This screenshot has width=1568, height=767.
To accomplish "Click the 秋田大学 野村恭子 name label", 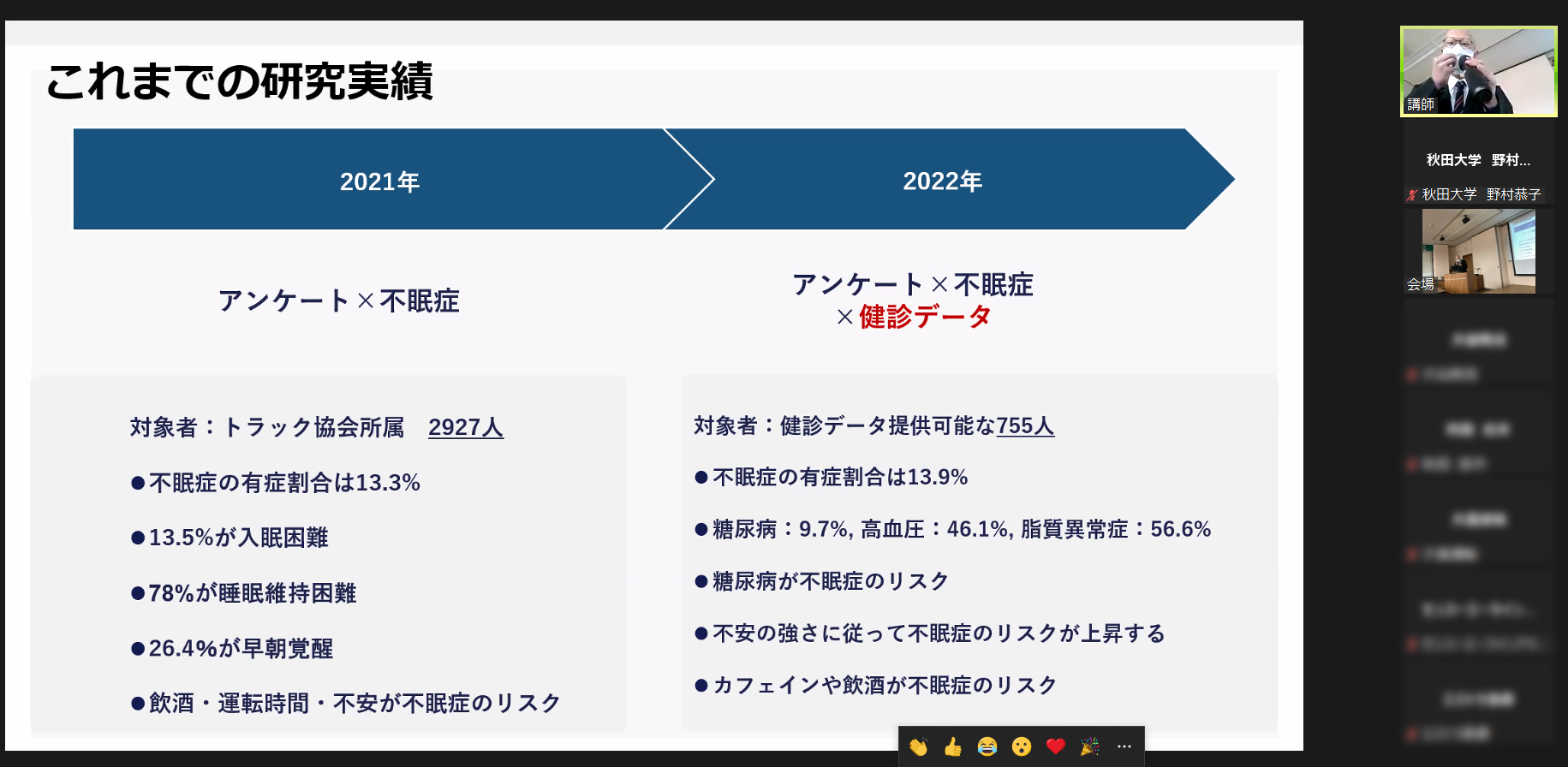I will [1481, 194].
